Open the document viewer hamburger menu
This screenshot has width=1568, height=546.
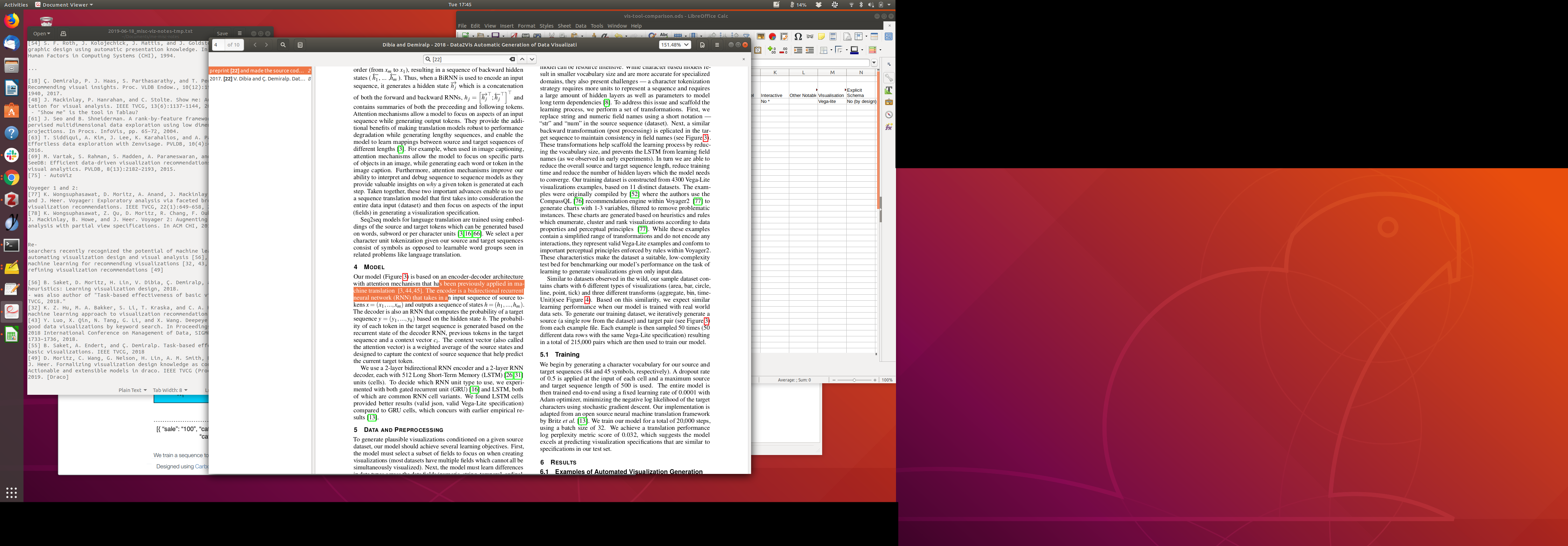pyautogui.click(x=717, y=45)
